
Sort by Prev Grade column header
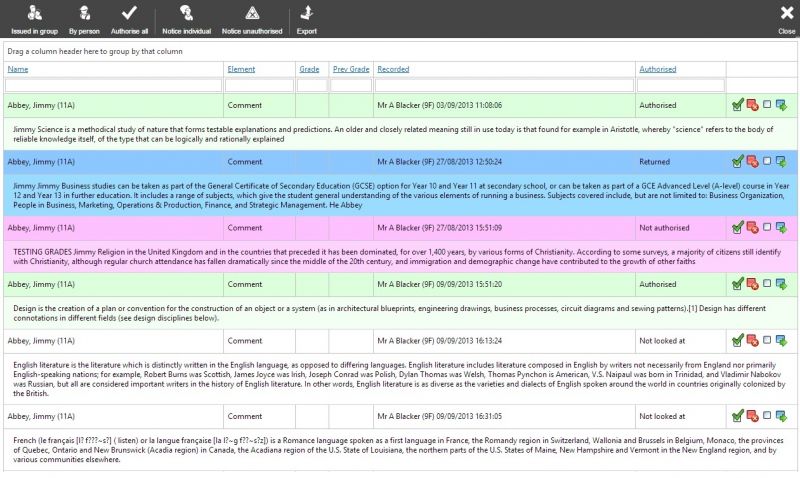(351, 69)
